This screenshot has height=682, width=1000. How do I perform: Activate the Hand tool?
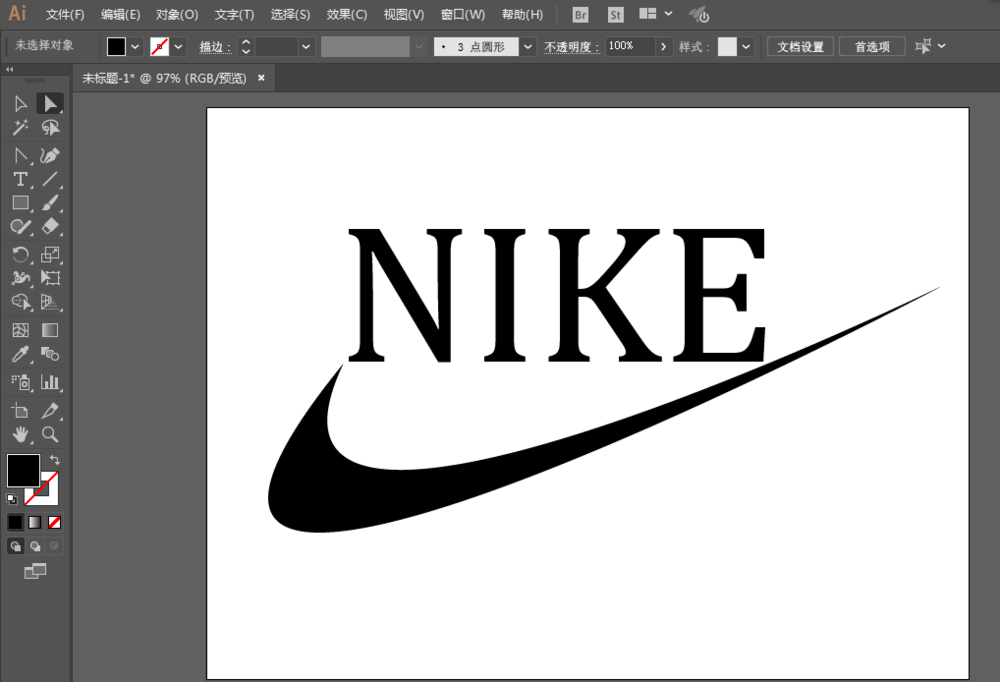tap(20, 434)
